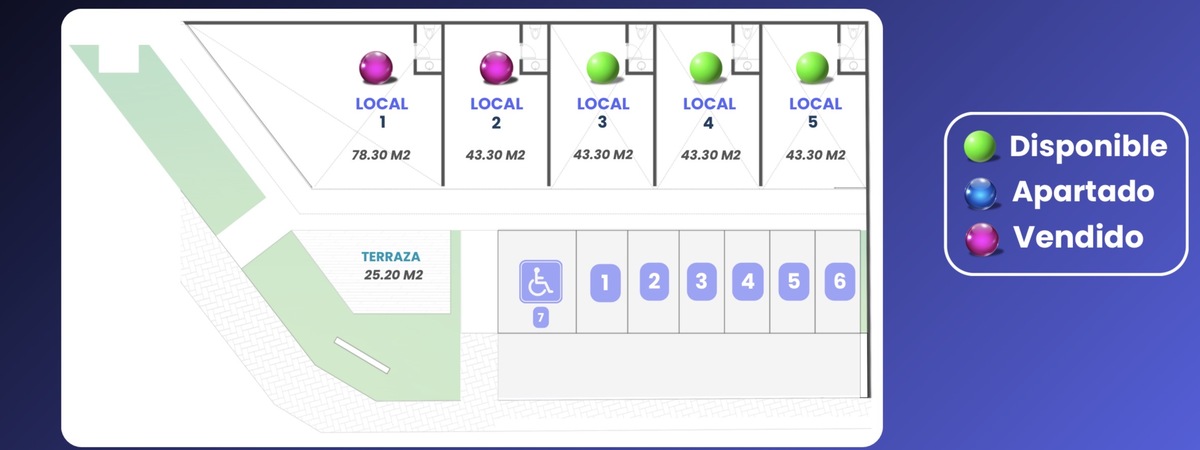This screenshot has width=1200, height=450.
Task: Select the blue Apartado legend sphere
Action: pos(980,193)
